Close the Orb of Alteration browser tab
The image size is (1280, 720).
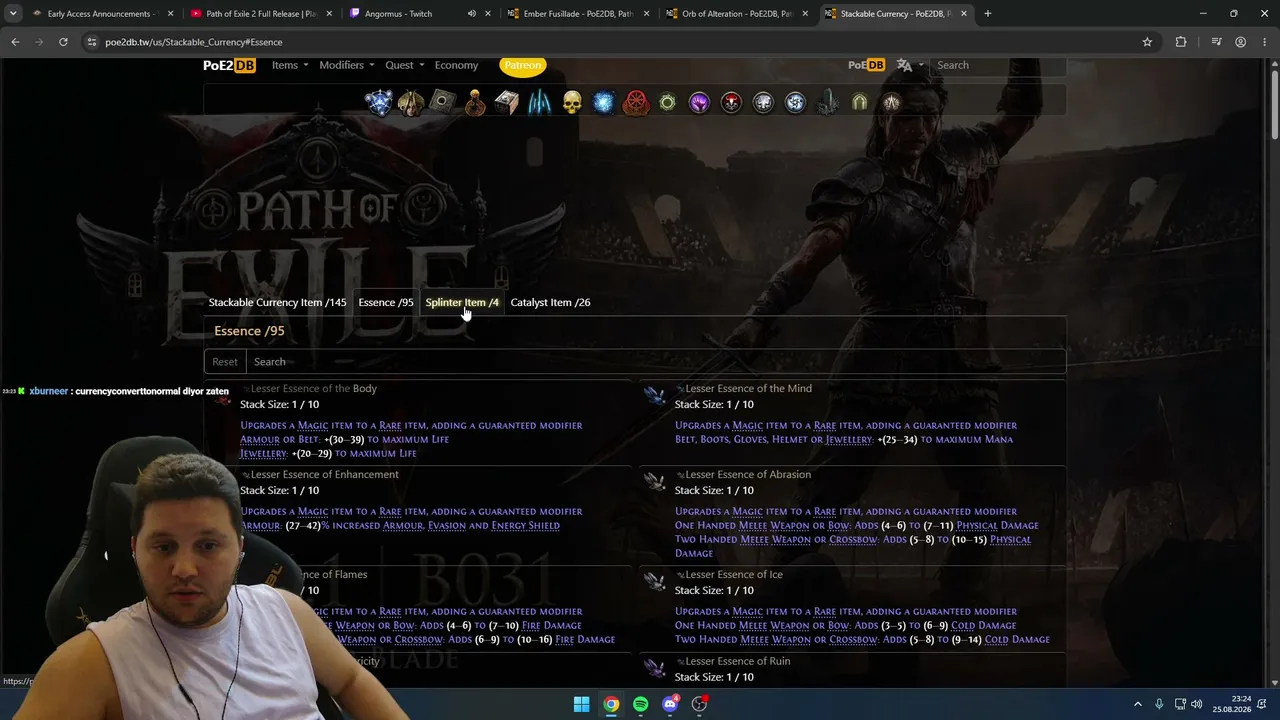coord(805,14)
